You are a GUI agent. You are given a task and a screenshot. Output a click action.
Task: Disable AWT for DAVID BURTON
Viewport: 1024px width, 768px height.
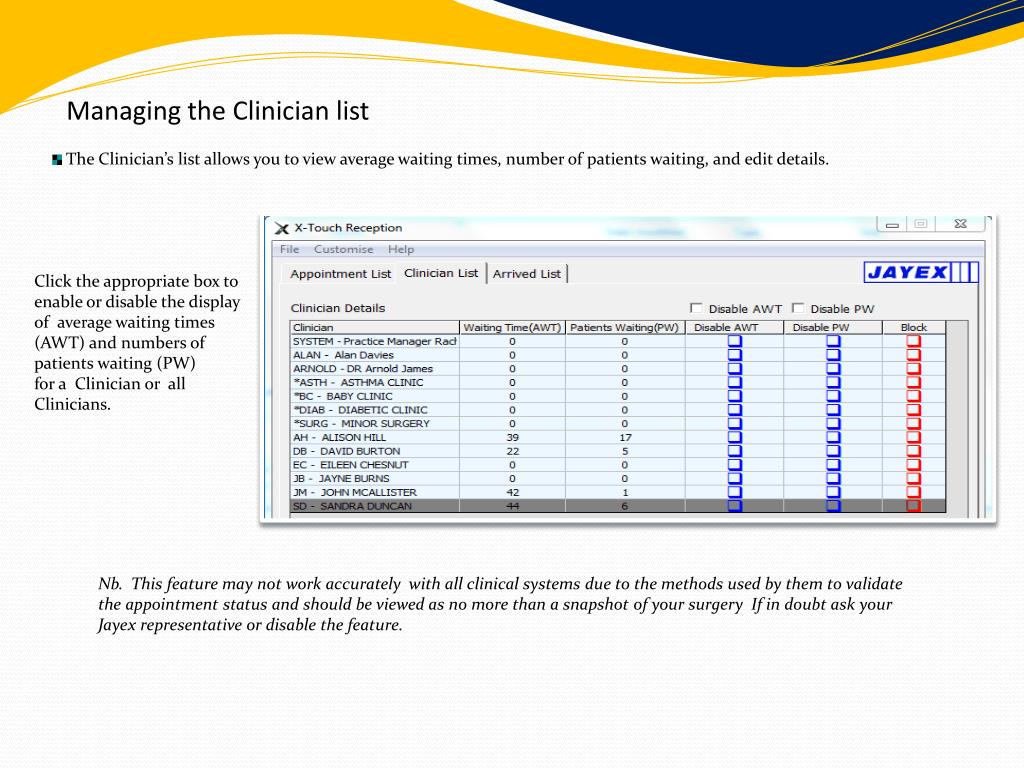(735, 451)
